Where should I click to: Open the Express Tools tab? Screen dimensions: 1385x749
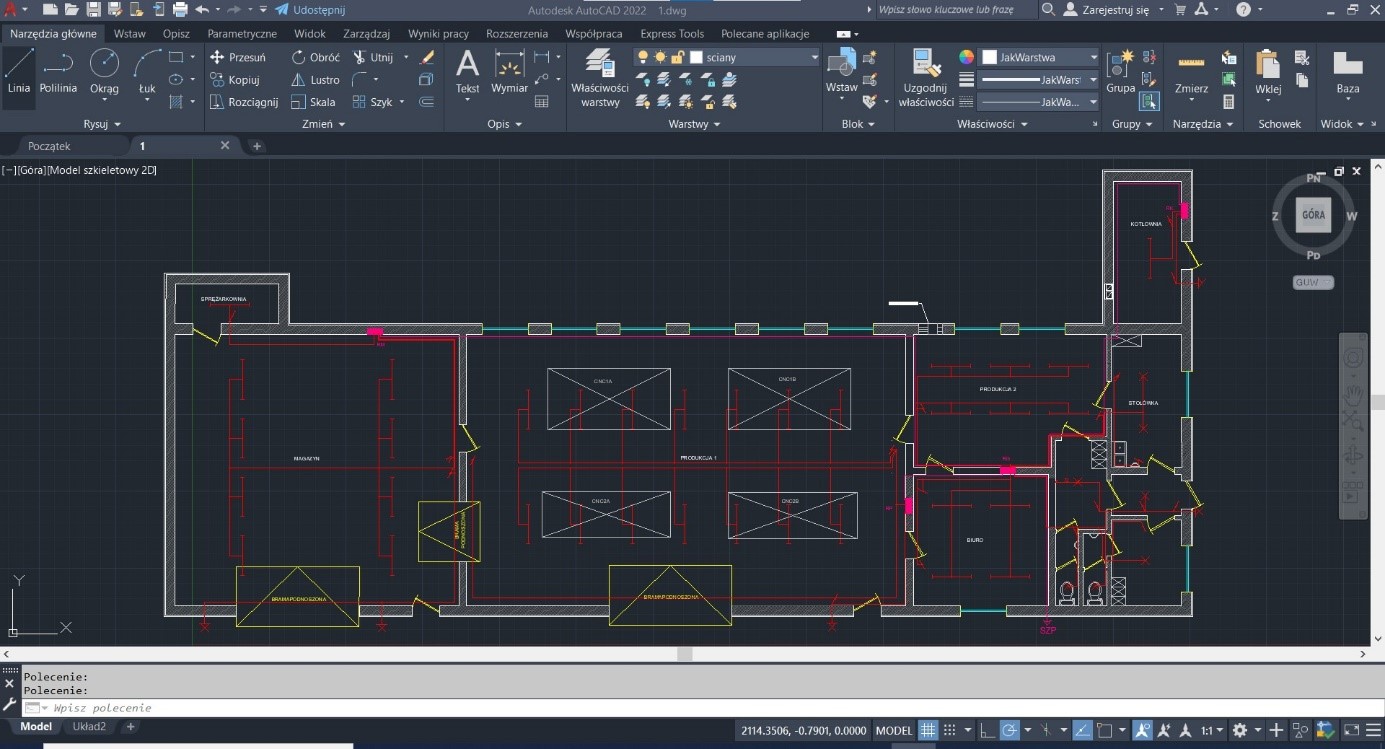click(671, 33)
